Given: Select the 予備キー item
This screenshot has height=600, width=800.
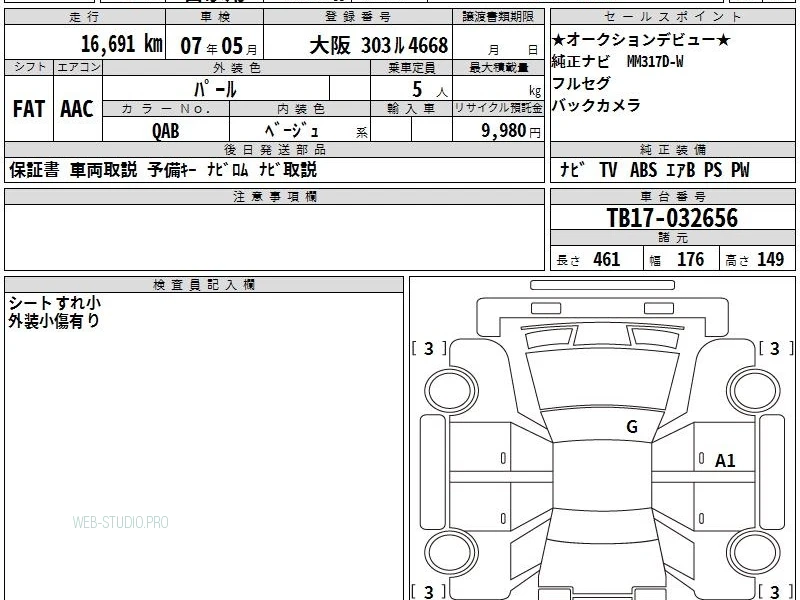Looking at the screenshot, I should (172, 170).
